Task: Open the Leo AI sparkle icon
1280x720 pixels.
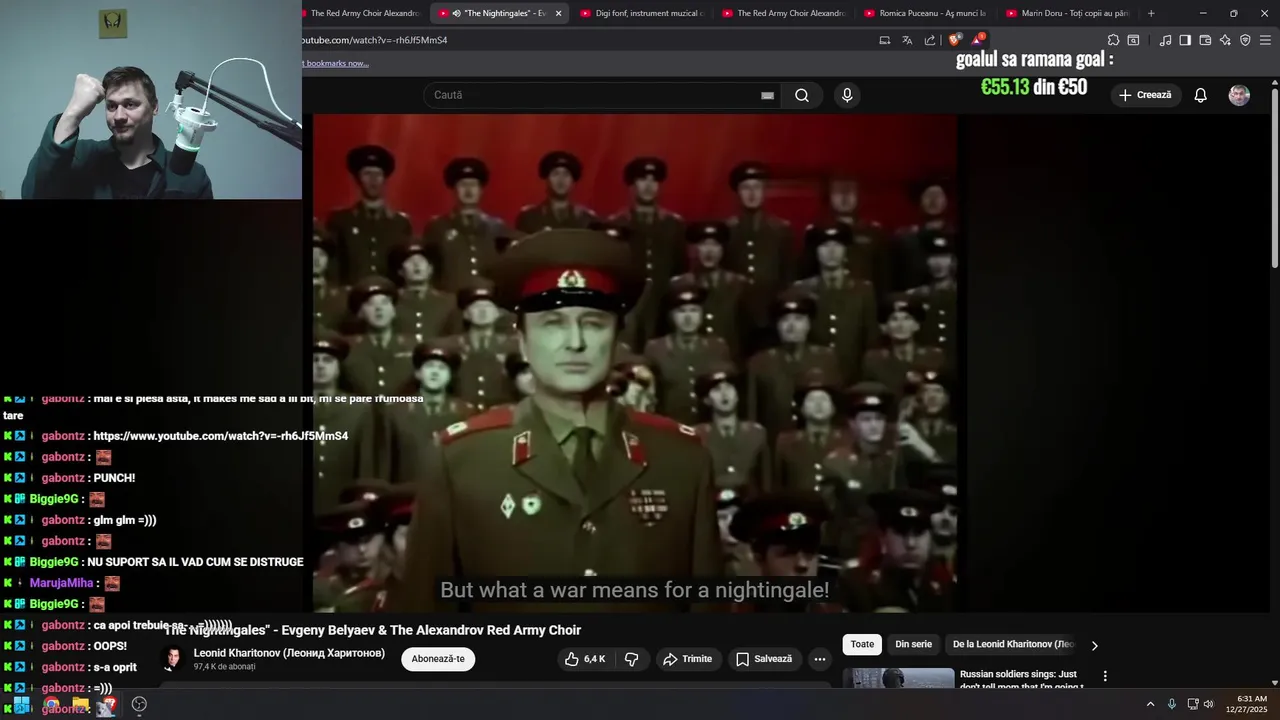Action: 1225,40
